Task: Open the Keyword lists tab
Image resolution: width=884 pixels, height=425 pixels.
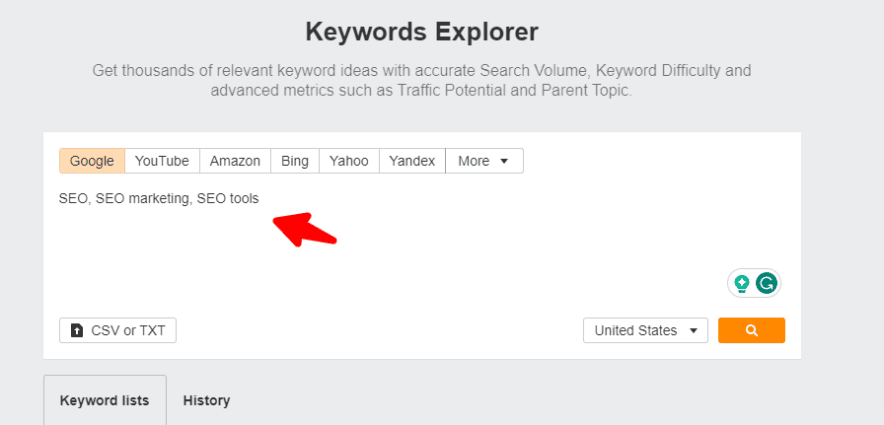Action: [105, 400]
